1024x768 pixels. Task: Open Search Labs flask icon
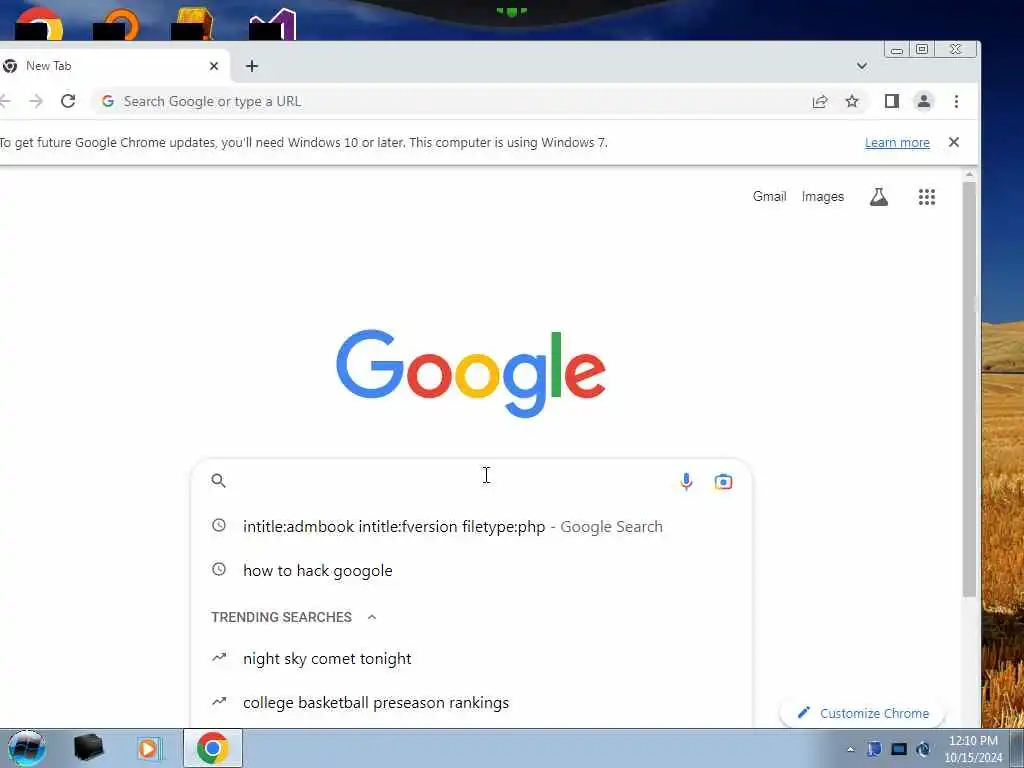[878, 197]
